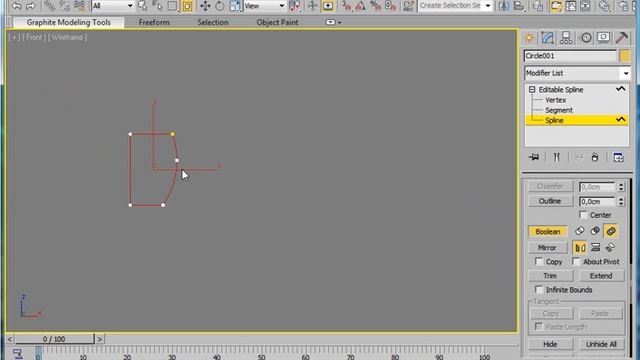
Task: Toggle the Graphite Modeling Tools ribbon icon
Action: coord(556,6)
